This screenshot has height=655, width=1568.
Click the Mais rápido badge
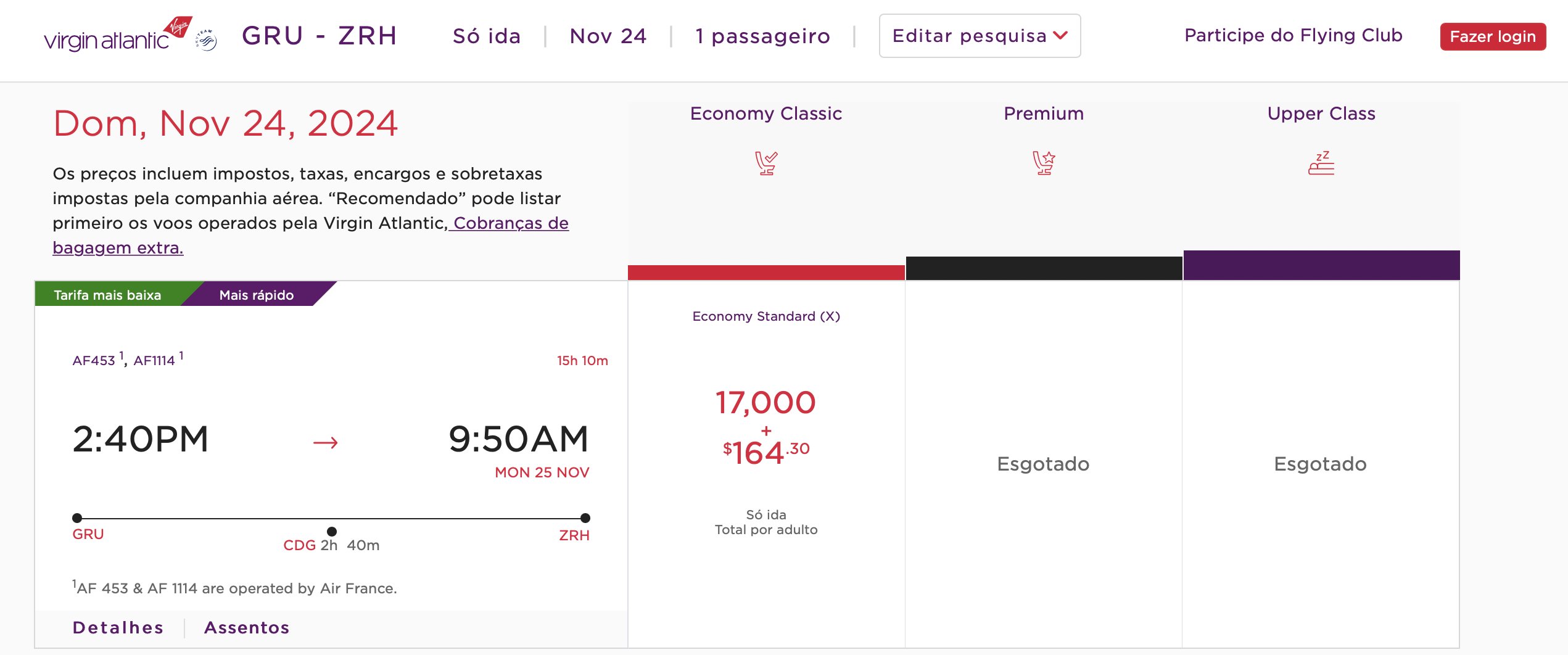tap(257, 295)
